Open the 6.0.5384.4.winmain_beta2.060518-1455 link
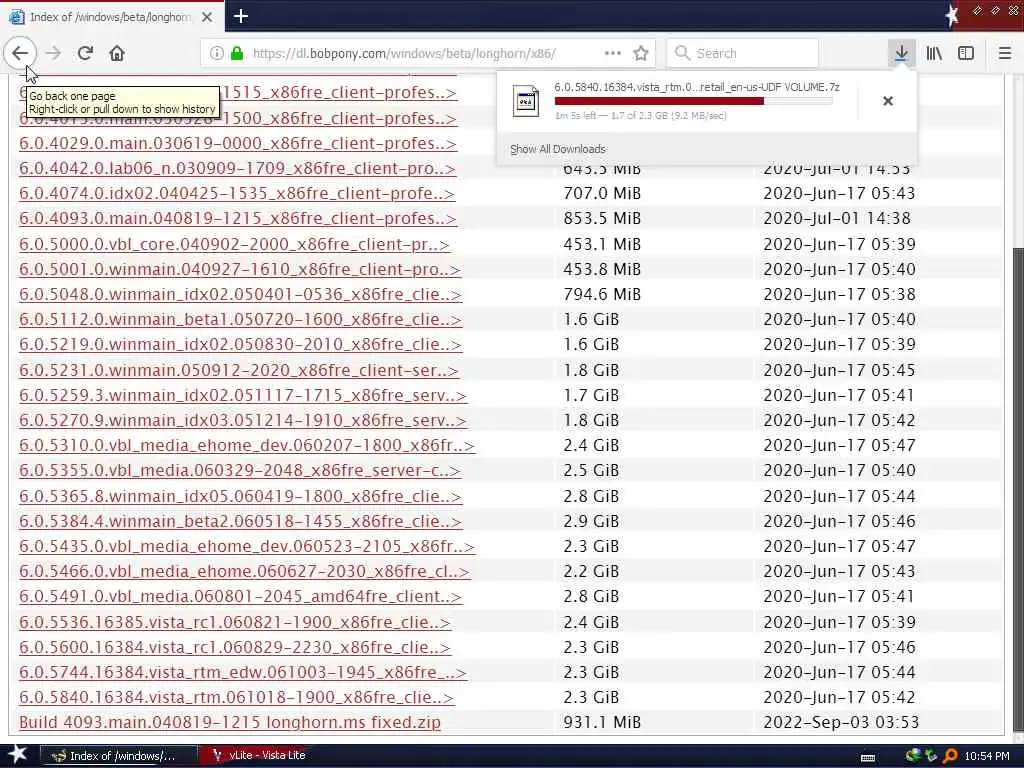1024x768 pixels. [x=240, y=521]
